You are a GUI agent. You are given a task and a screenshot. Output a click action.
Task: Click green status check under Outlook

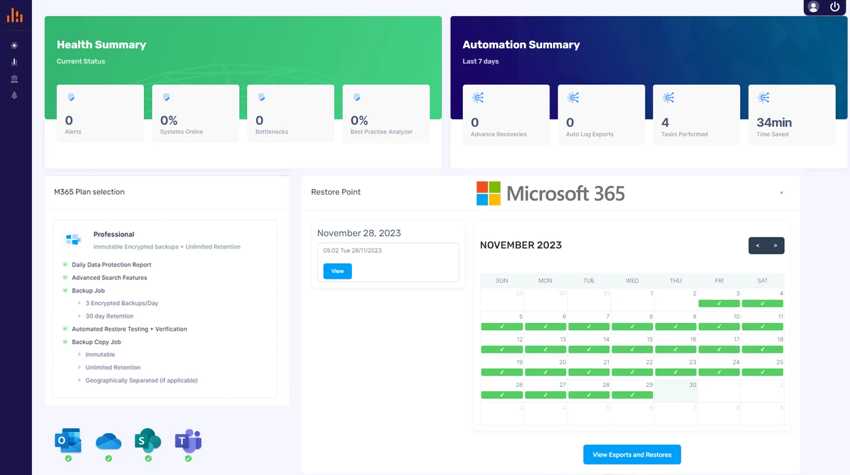click(x=68, y=459)
